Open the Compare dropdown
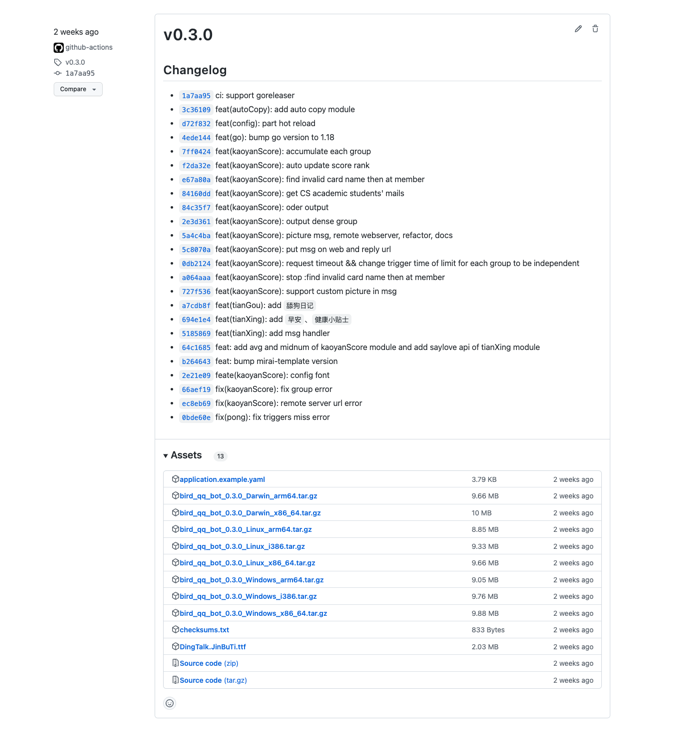The height and width of the screenshot is (729, 679). [x=78, y=89]
